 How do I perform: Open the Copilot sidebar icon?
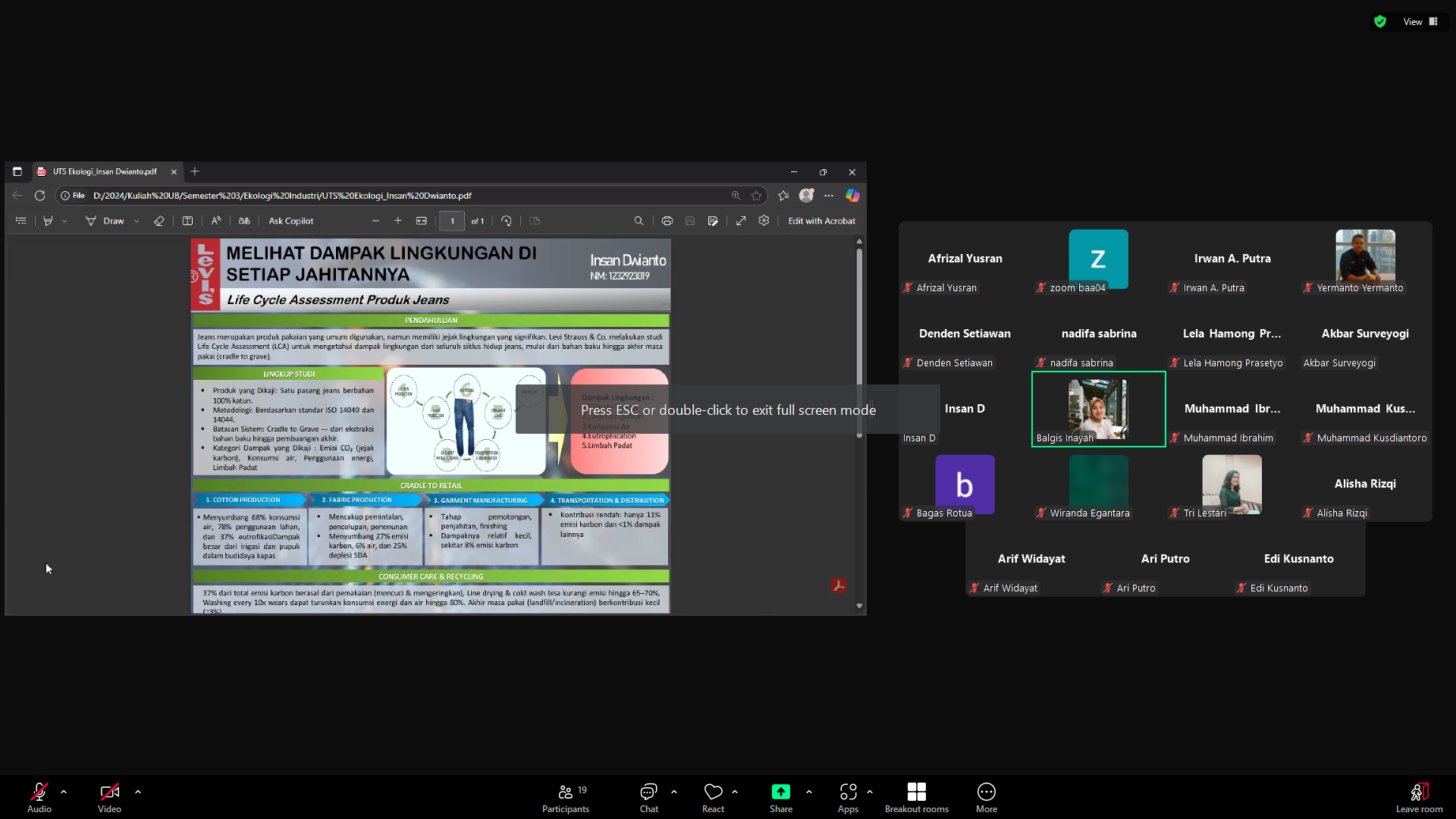853,196
